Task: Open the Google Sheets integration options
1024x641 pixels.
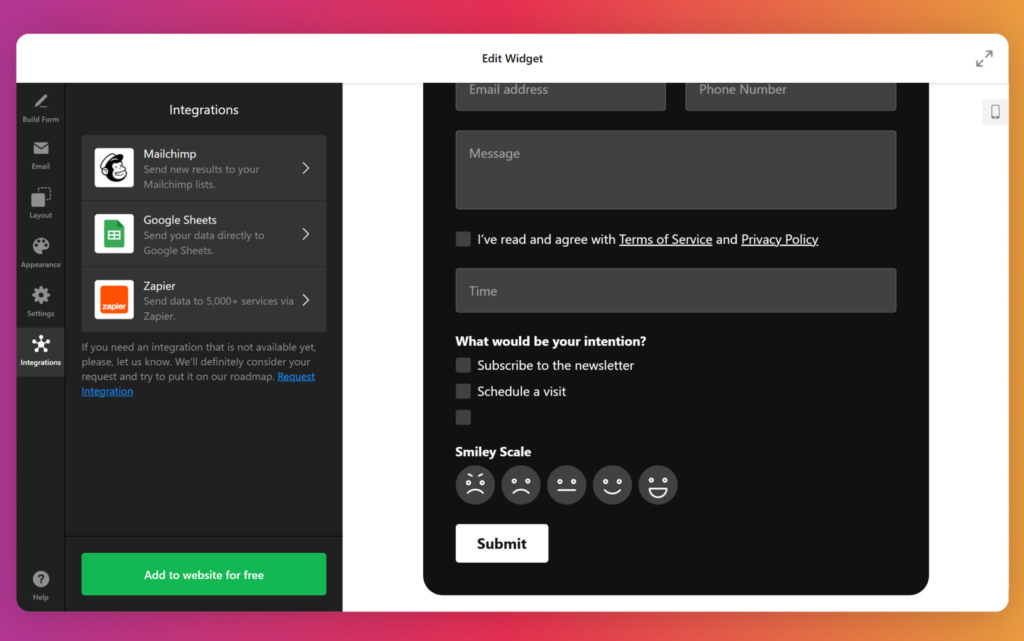Action: pos(306,233)
